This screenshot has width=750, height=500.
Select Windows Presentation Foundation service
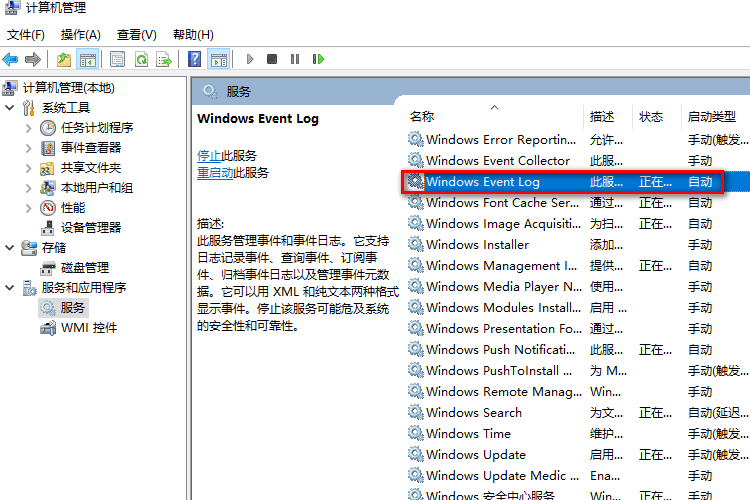(x=577, y=329)
